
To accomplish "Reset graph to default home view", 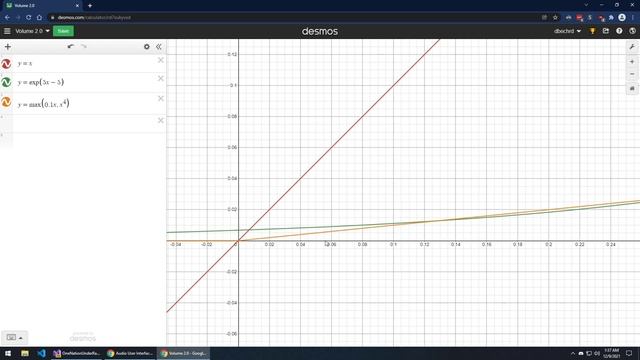I will [x=632, y=89].
